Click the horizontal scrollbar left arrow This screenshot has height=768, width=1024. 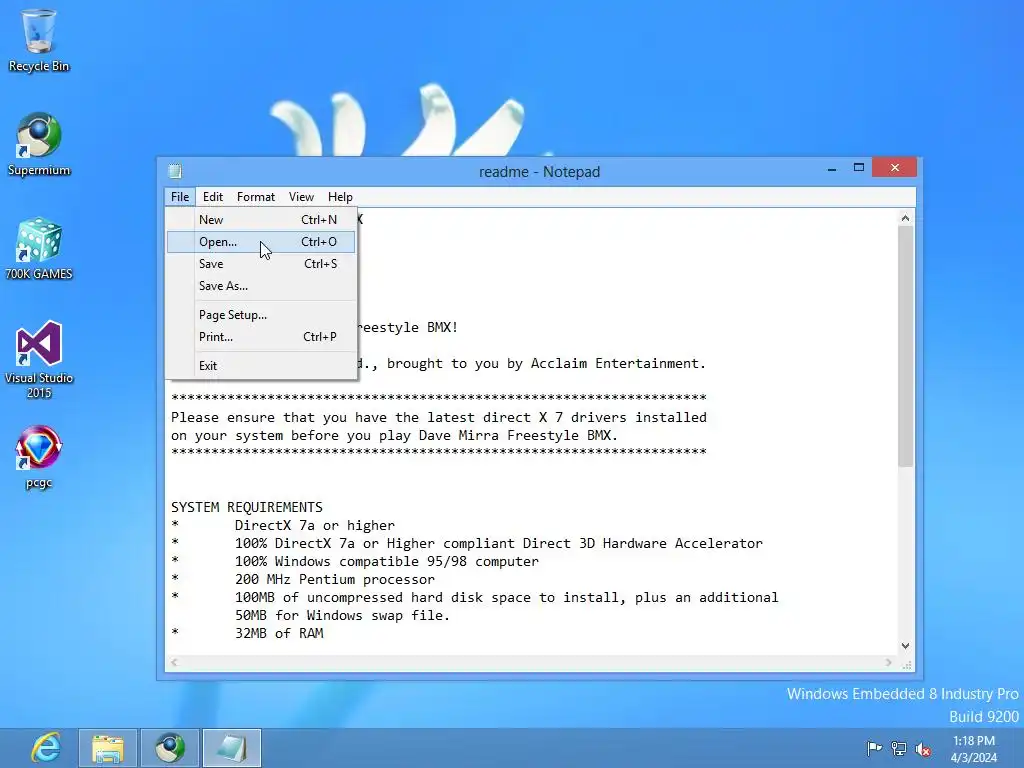[174, 662]
